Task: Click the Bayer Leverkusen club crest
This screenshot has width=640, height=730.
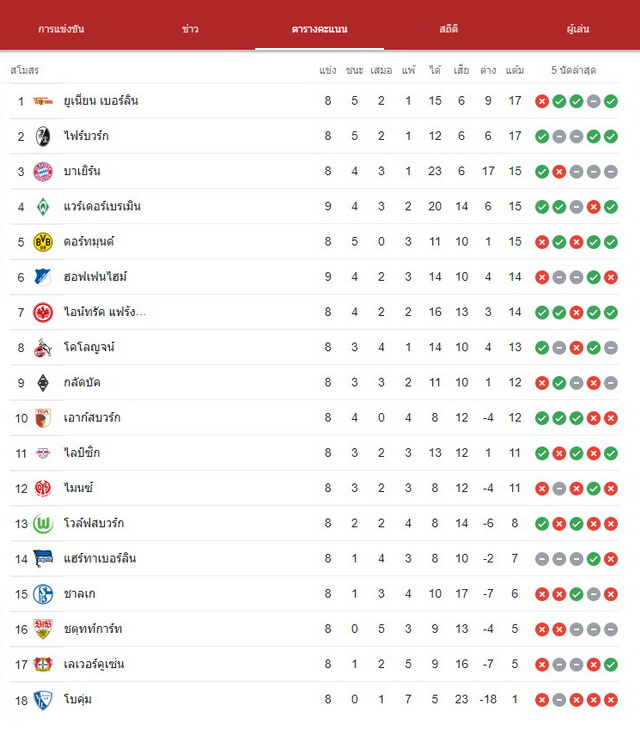Action: [x=43, y=664]
